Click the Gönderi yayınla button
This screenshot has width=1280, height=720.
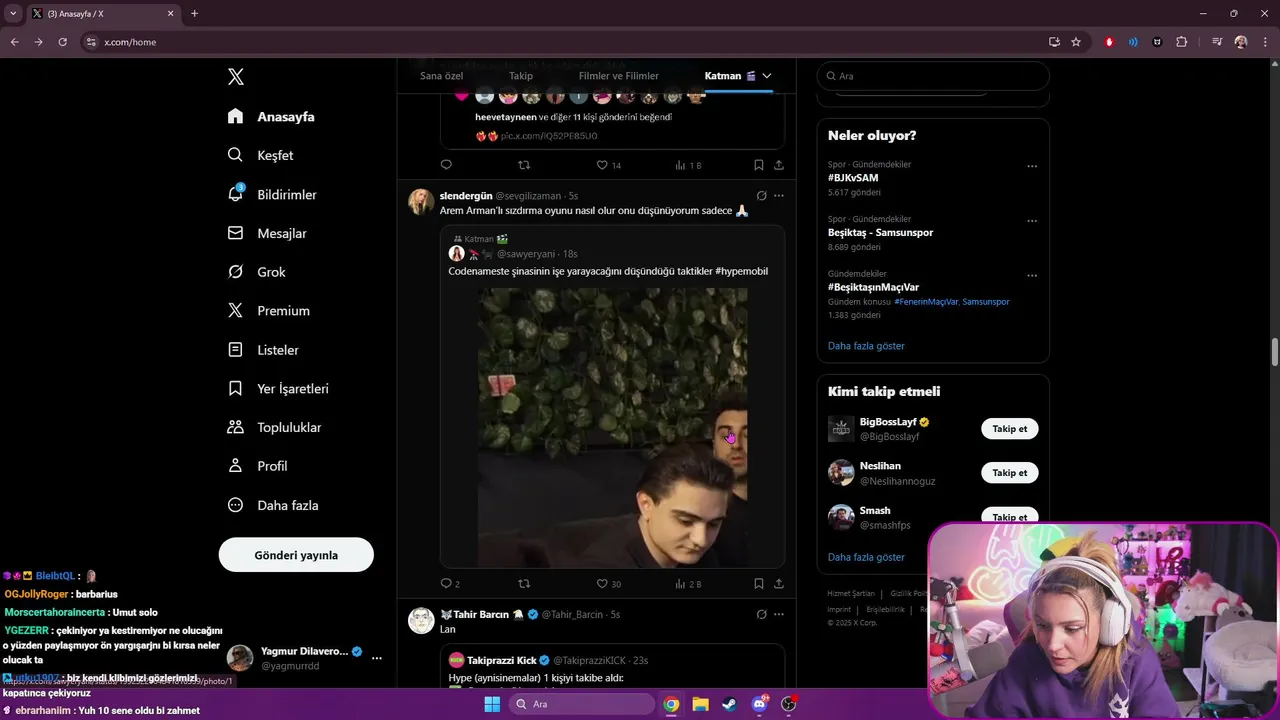click(x=296, y=555)
